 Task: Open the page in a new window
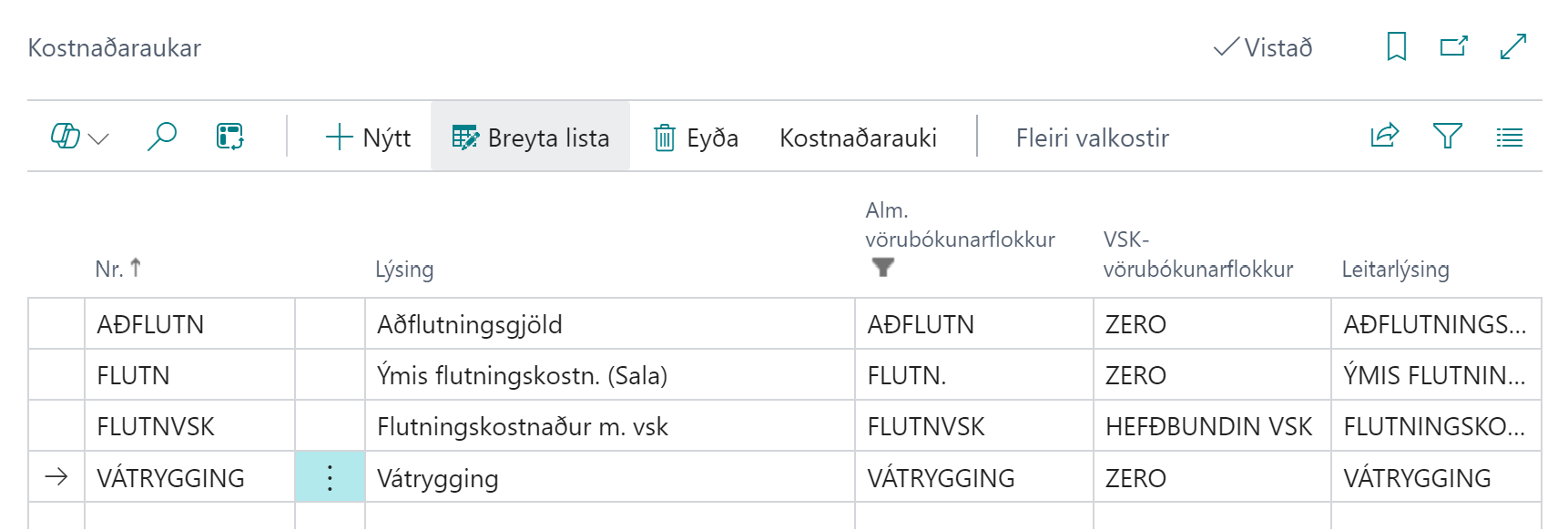[1453, 46]
